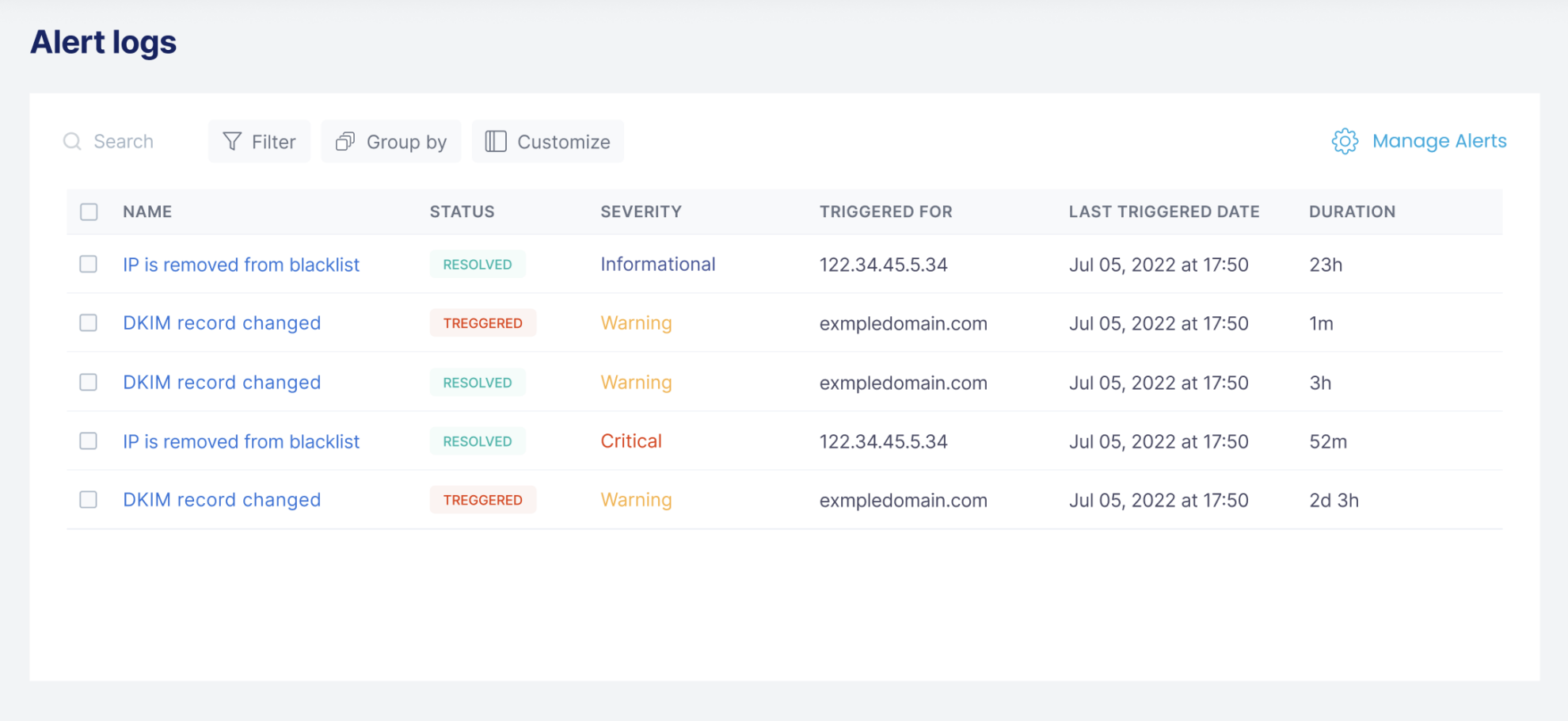Select all alerts with the header checkbox
Screen dimensions: 1568x721
point(88,212)
